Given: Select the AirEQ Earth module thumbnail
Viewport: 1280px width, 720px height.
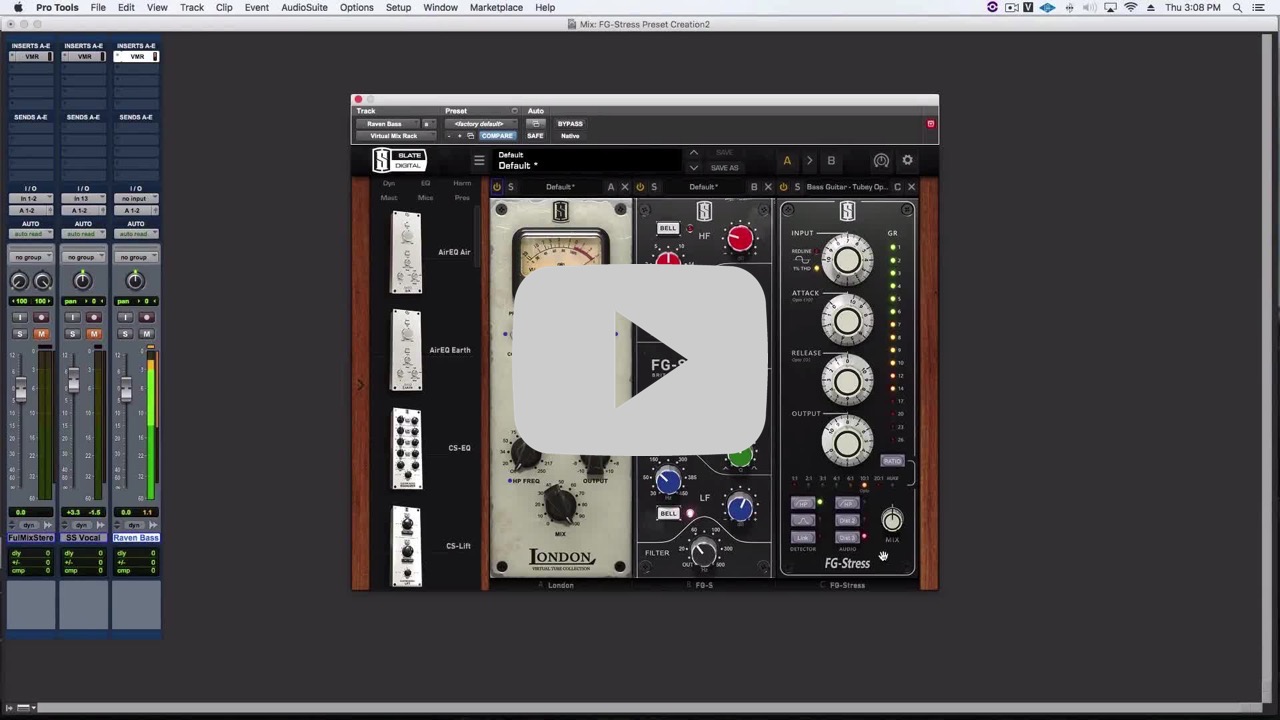Looking at the screenshot, I should click(406, 350).
